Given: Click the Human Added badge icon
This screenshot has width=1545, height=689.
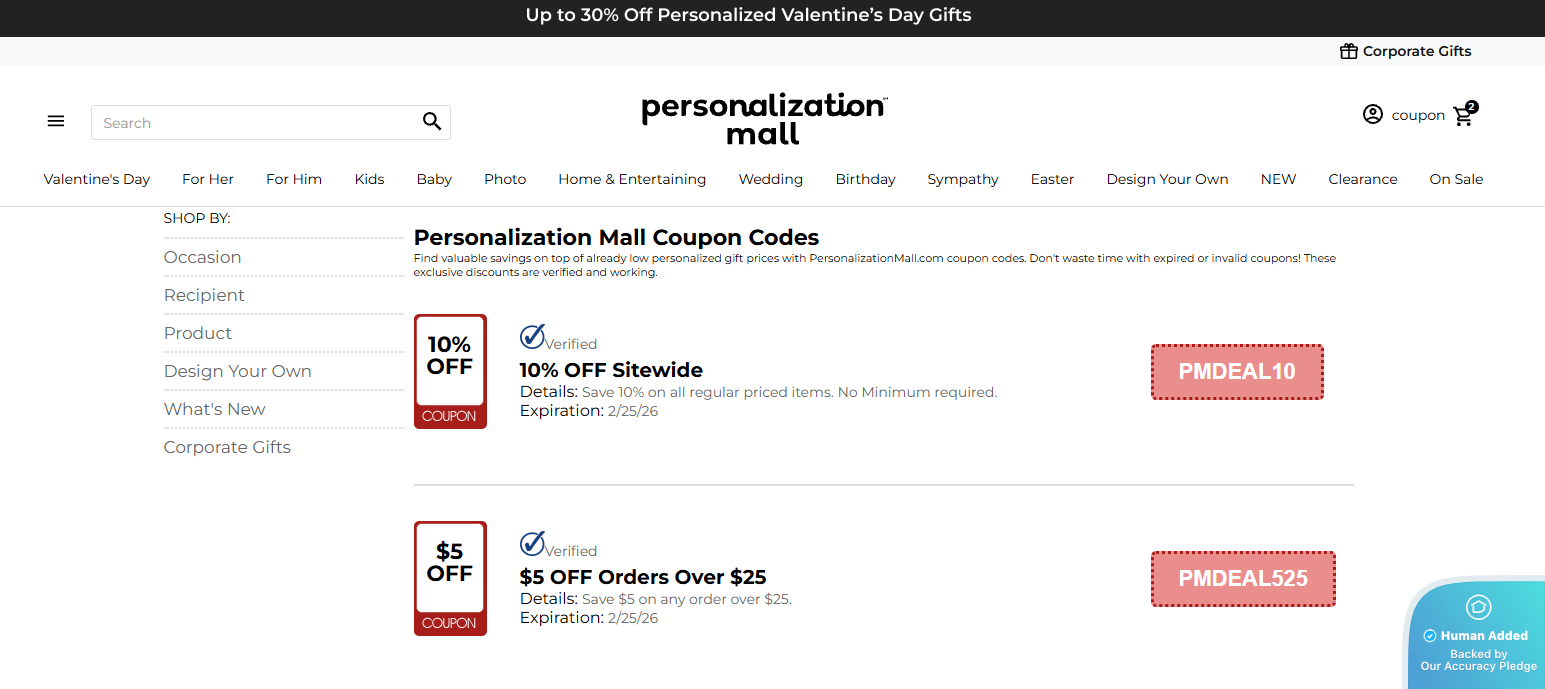Looking at the screenshot, I should point(1478,607).
